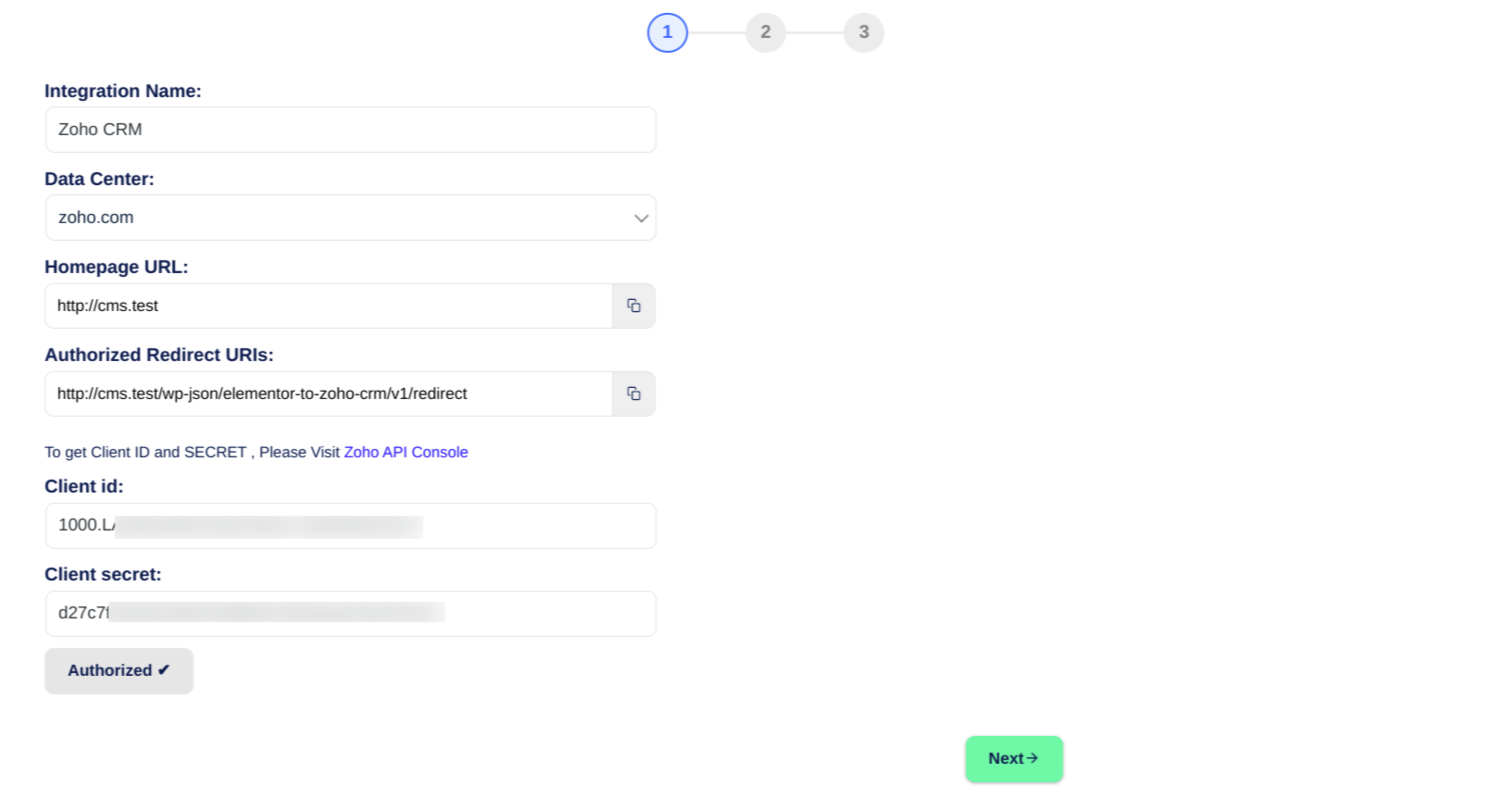Screen dimensions: 1512x787
Task: Click the Next button to continue
Action: 1013,758
